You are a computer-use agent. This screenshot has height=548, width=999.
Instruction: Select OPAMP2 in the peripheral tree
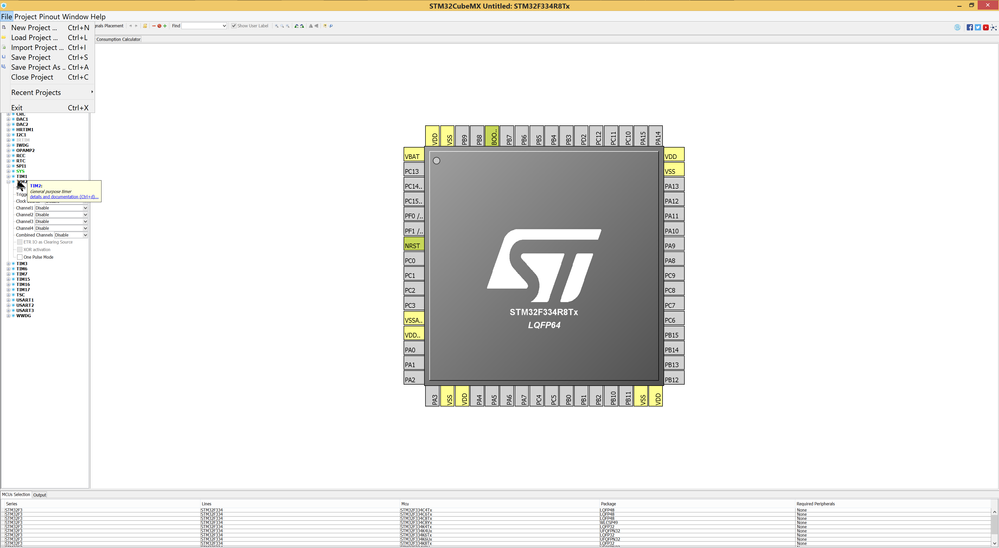[25, 150]
